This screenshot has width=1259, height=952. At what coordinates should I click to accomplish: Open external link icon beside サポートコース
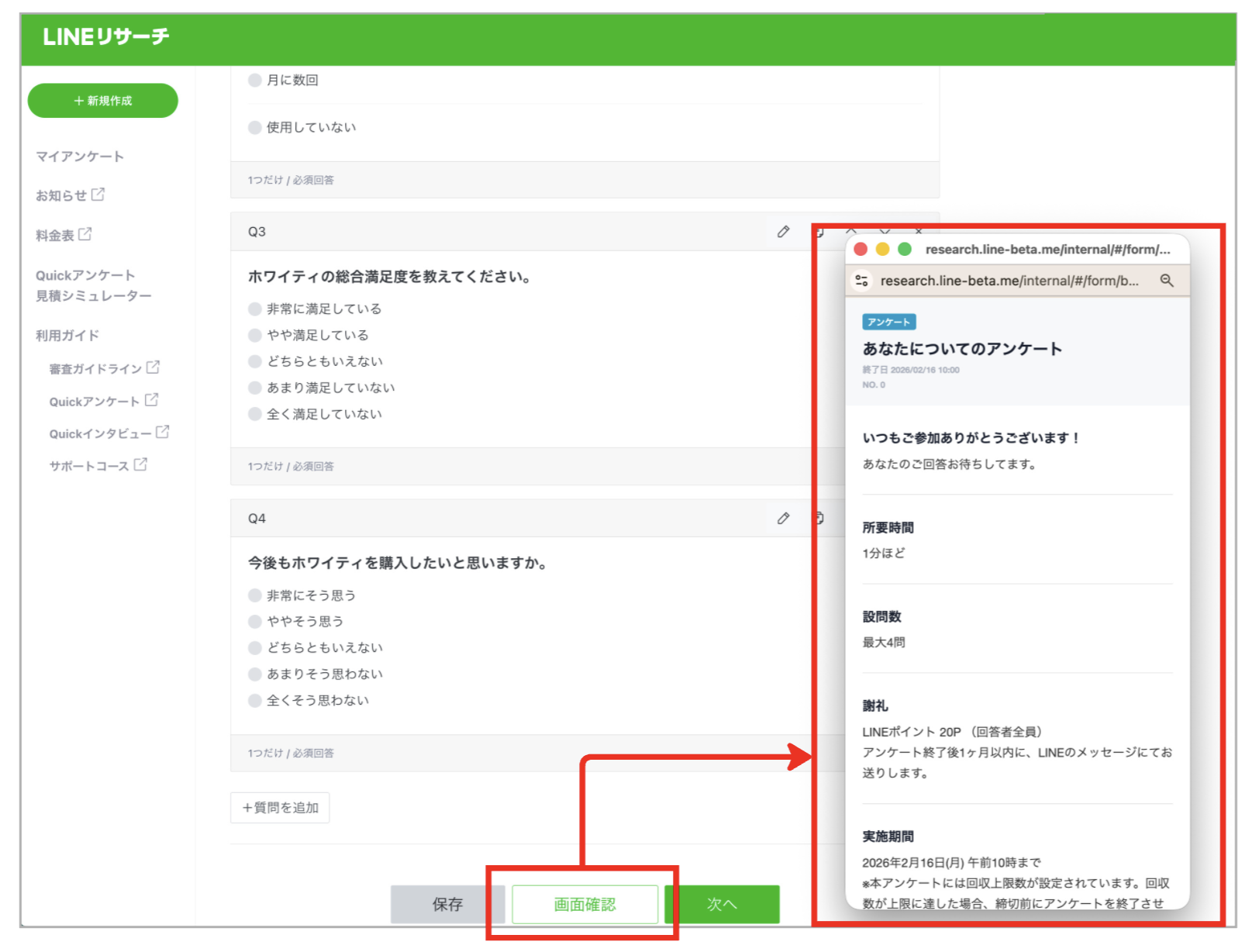point(140,464)
